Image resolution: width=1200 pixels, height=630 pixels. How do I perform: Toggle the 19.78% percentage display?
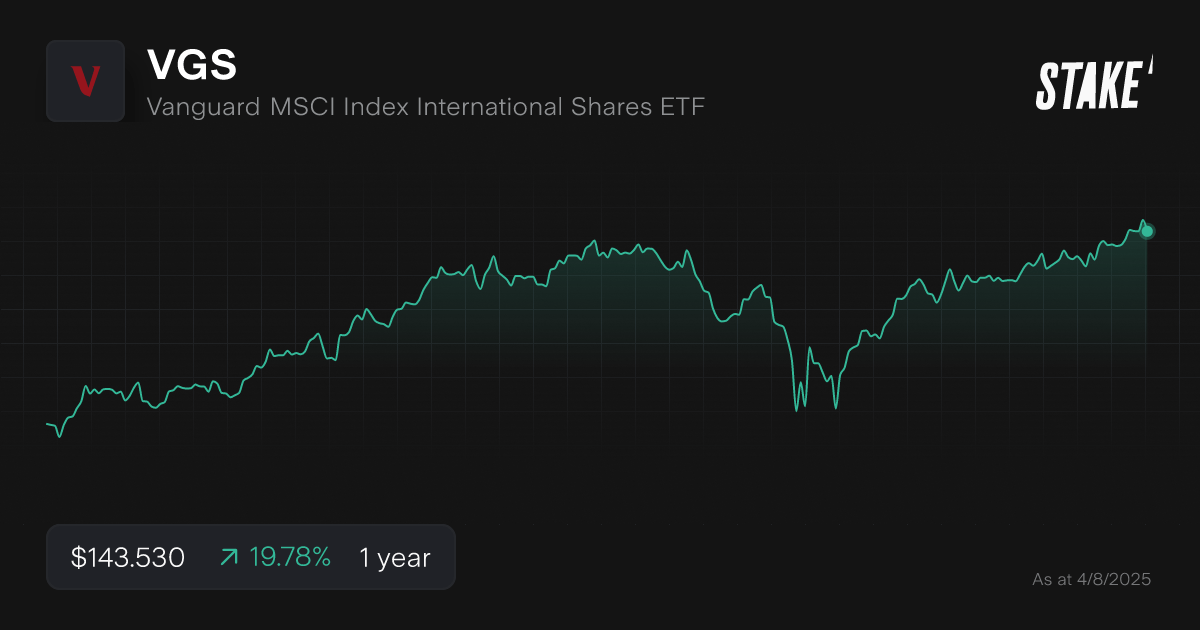(x=290, y=557)
